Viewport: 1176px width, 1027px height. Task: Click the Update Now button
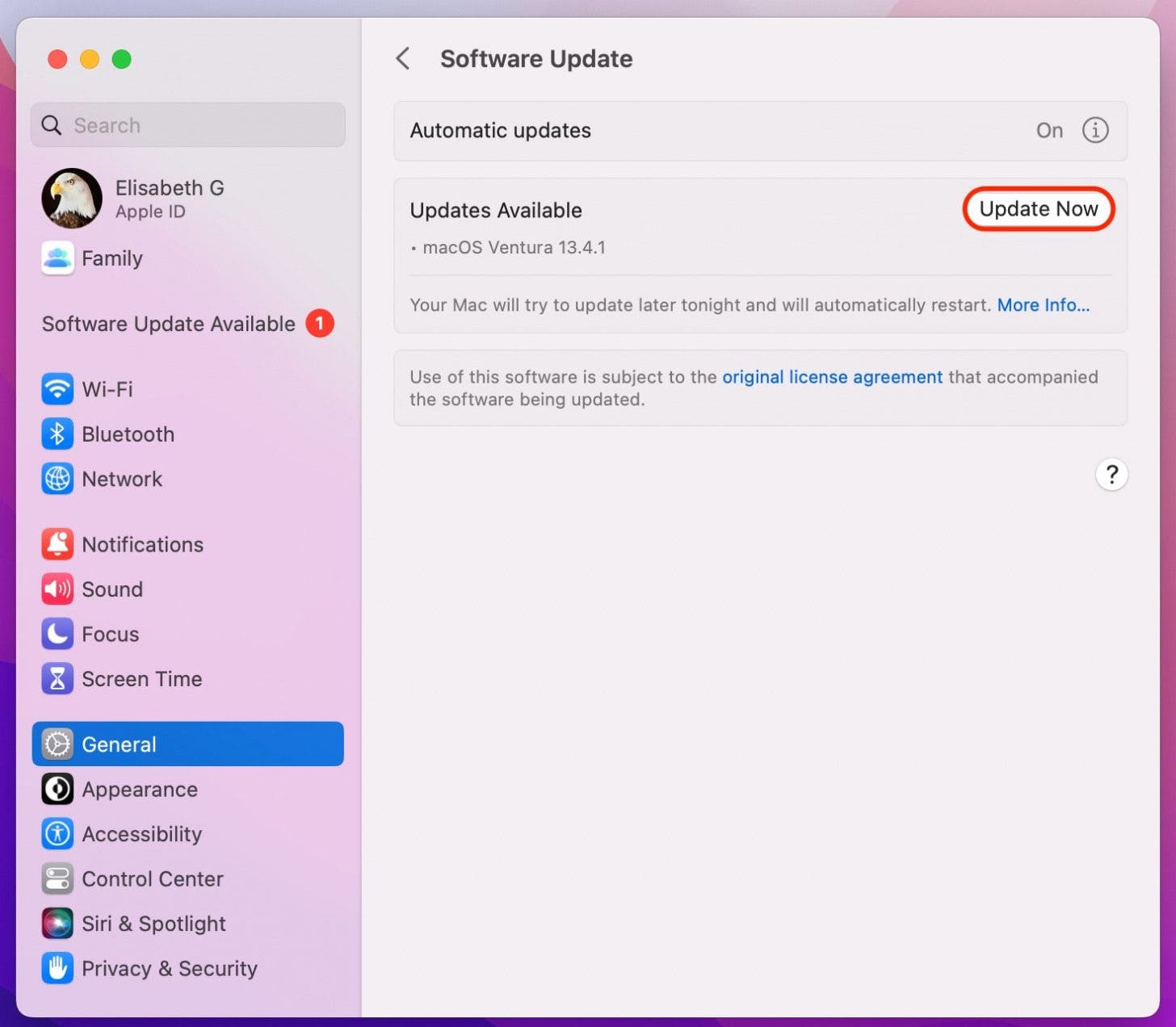(x=1038, y=209)
